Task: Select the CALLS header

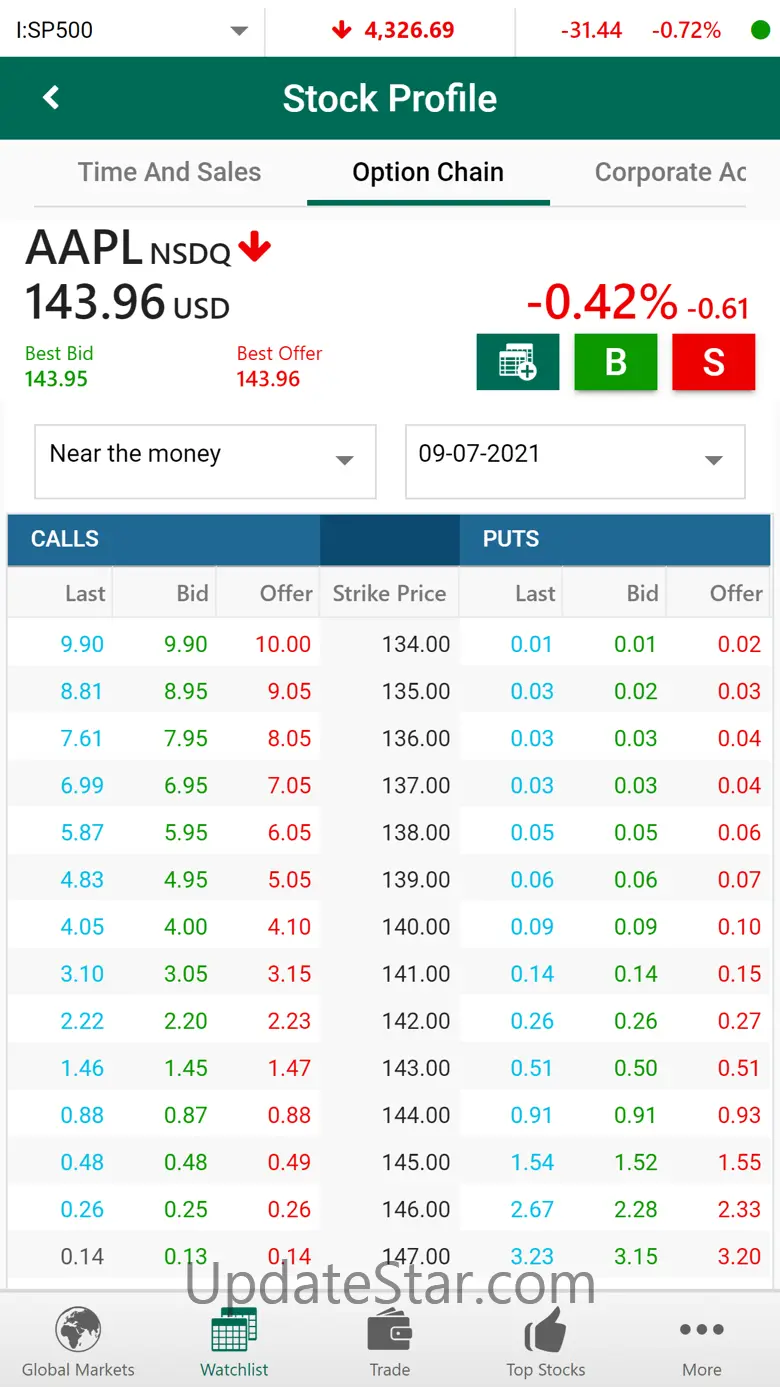Action: 65,539
